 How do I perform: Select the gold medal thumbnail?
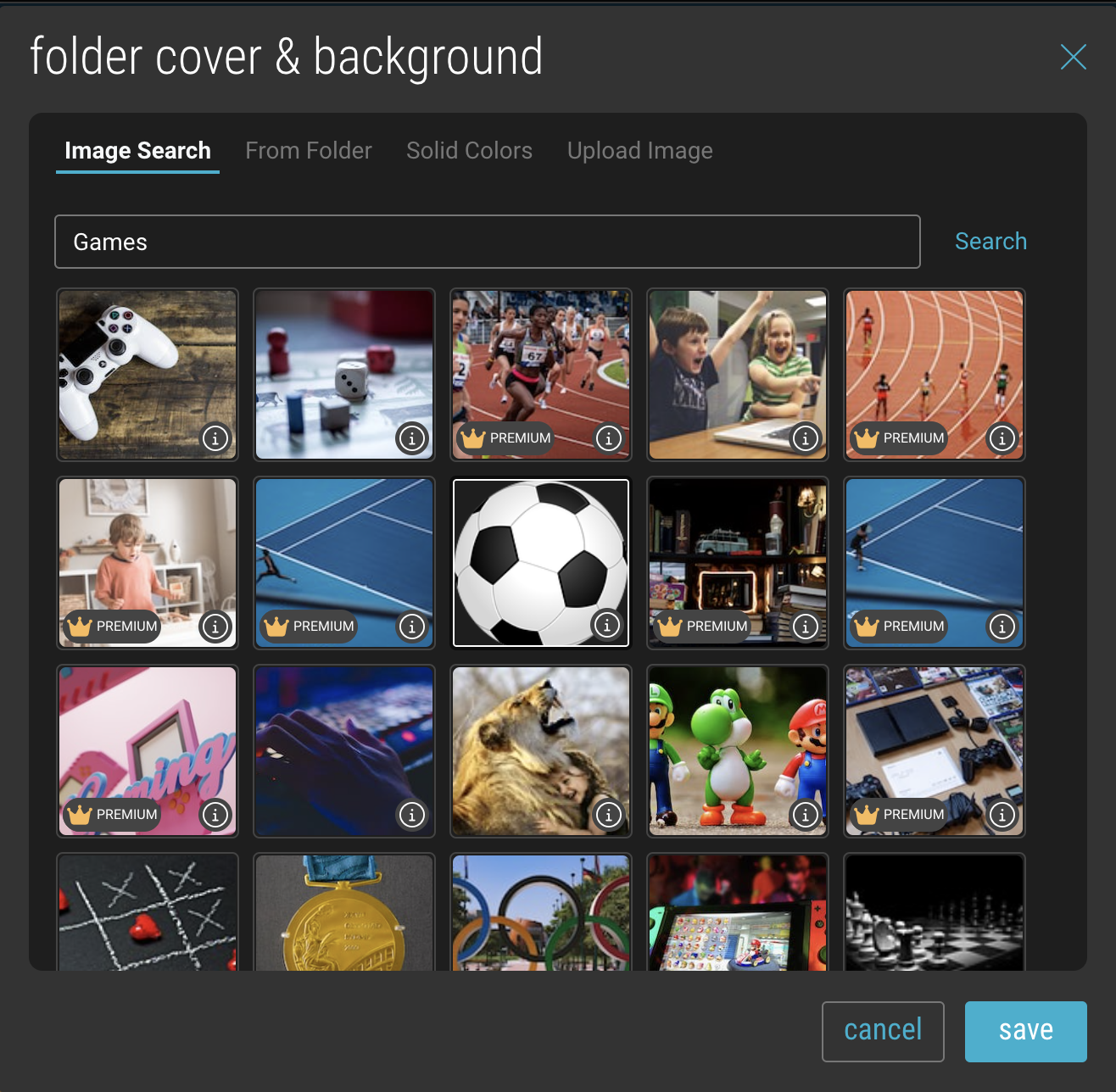(x=344, y=912)
